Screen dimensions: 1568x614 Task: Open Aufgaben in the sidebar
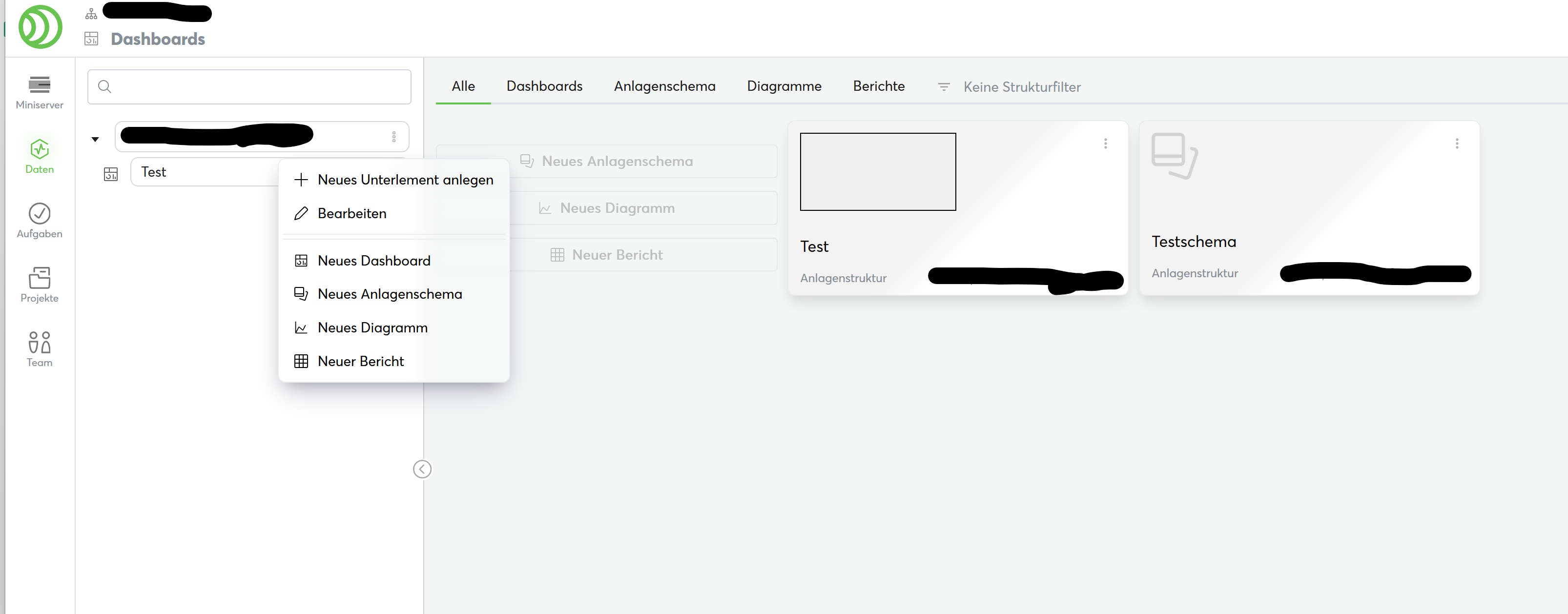point(40,220)
